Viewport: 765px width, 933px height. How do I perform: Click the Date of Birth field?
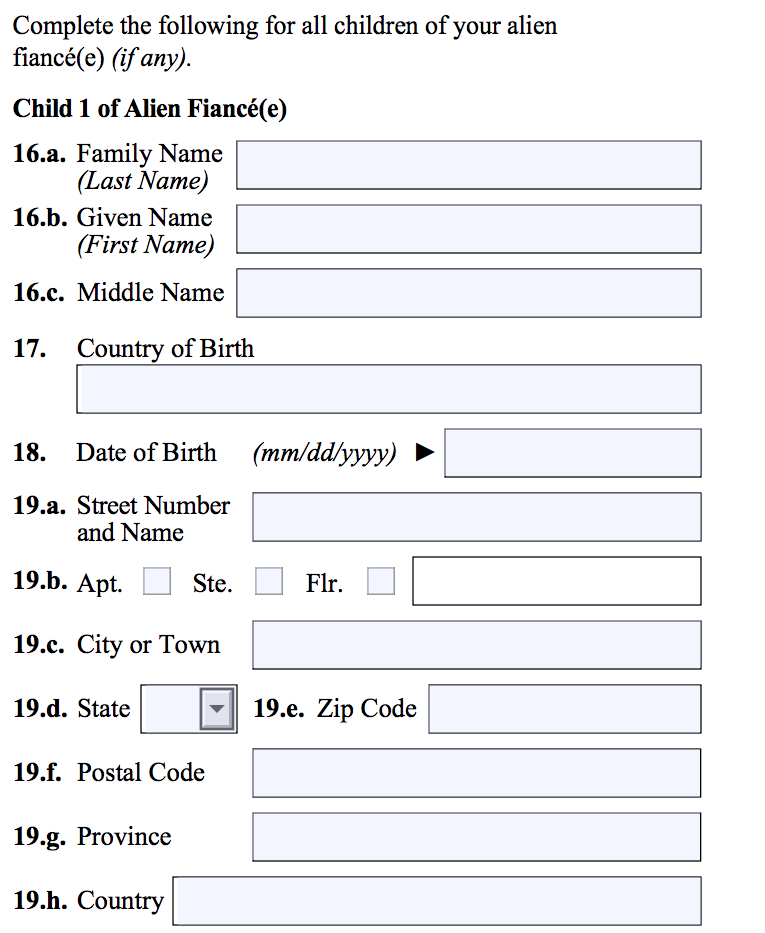[x=572, y=453]
